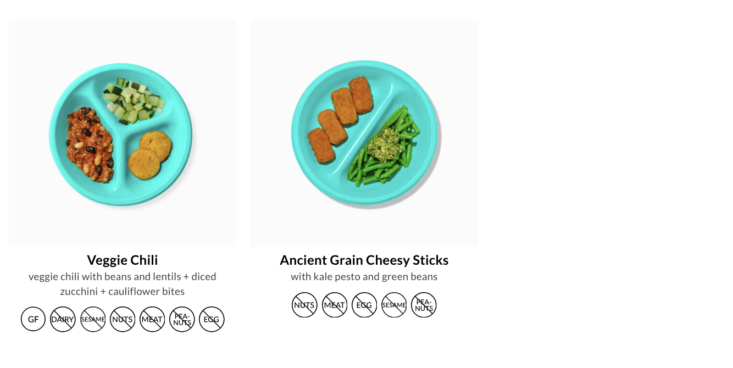The width and height of the screenshot is (733, 368).
Task: Click Cheesy Sticks' sesame-free icon
Action: point(394,305)
